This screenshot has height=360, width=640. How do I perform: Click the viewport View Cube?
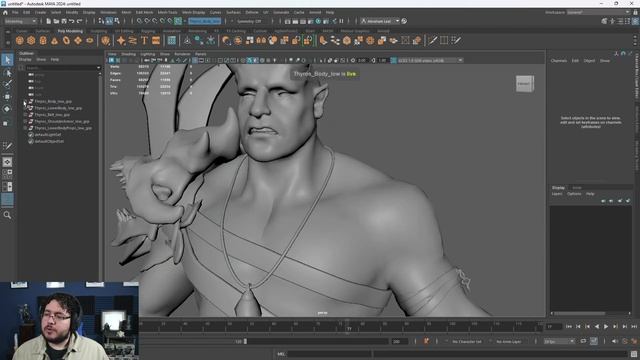[524, 84]
